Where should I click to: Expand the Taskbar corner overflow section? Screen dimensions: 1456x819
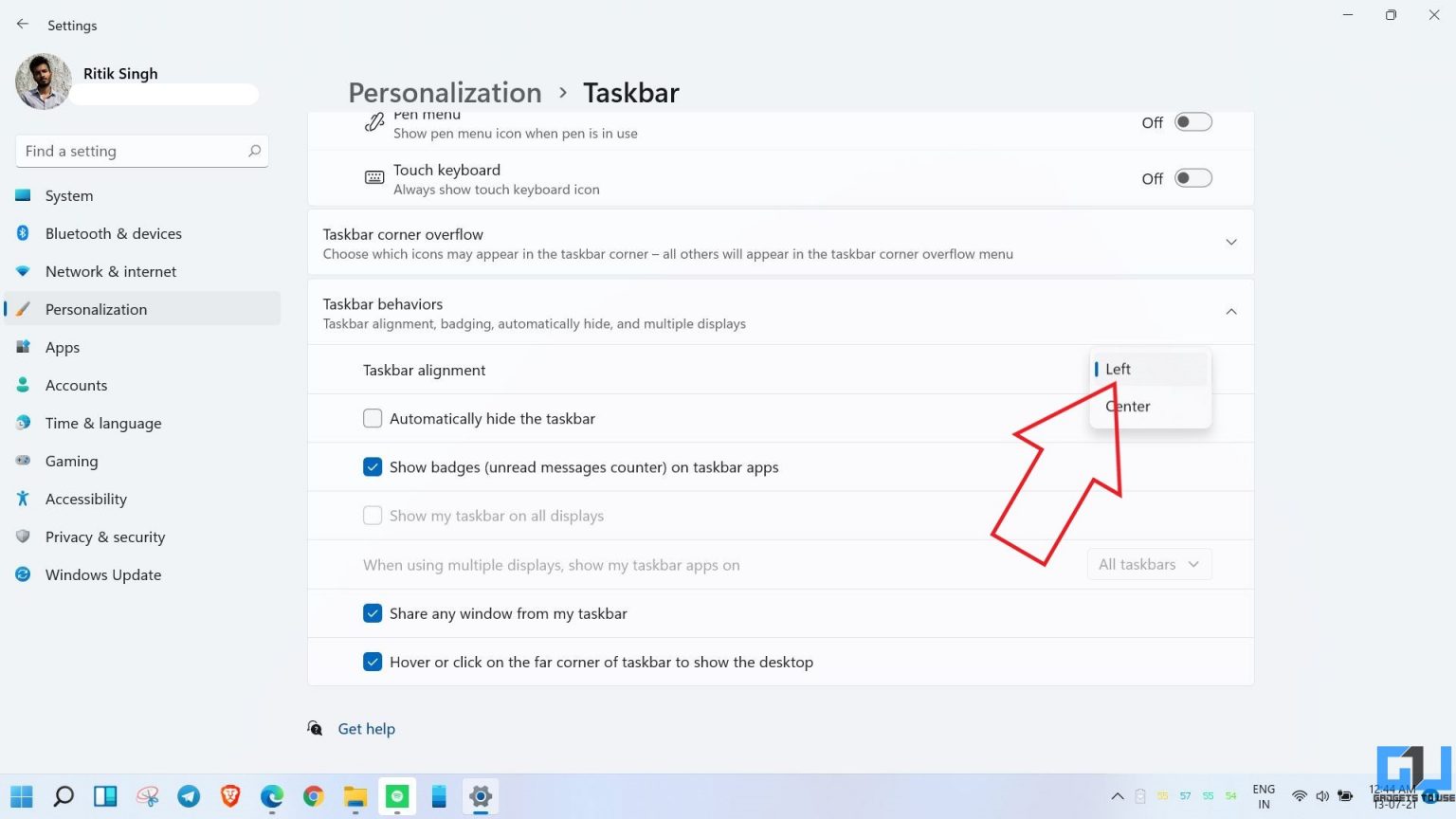click(x=1231, y=242)
